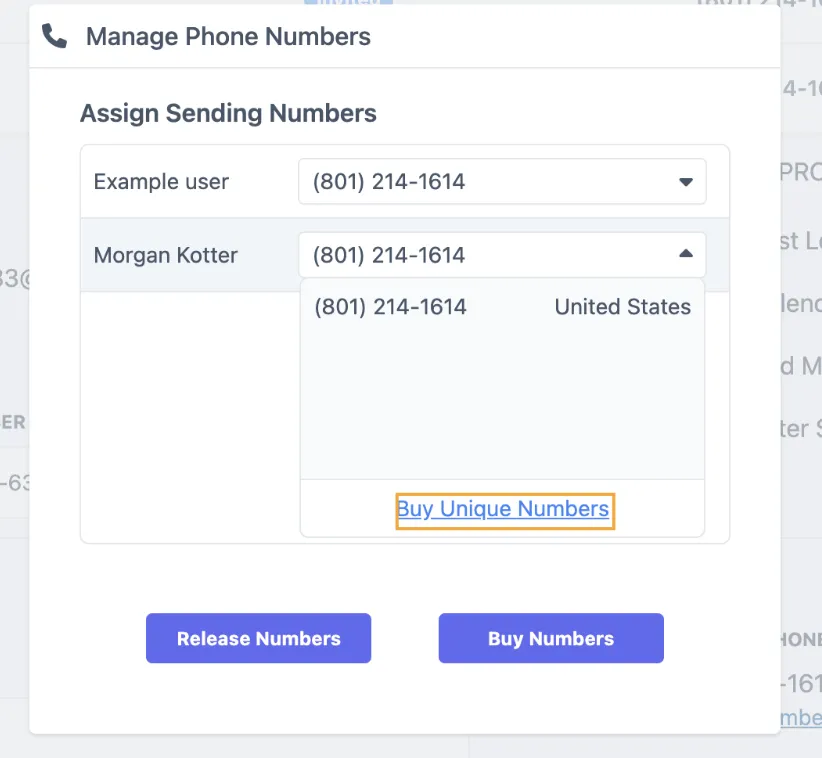Click the up chevron on Morgan Kotter's selector
The image size is (822, 758).
(x=686, y=254)
